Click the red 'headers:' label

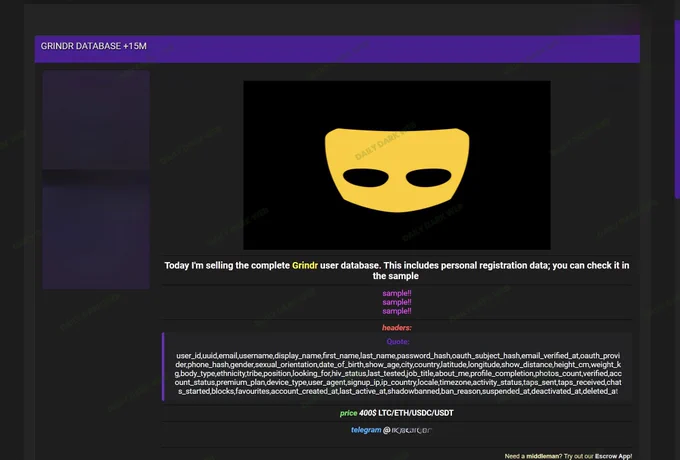pyautogui.click(x=397, y=328)
